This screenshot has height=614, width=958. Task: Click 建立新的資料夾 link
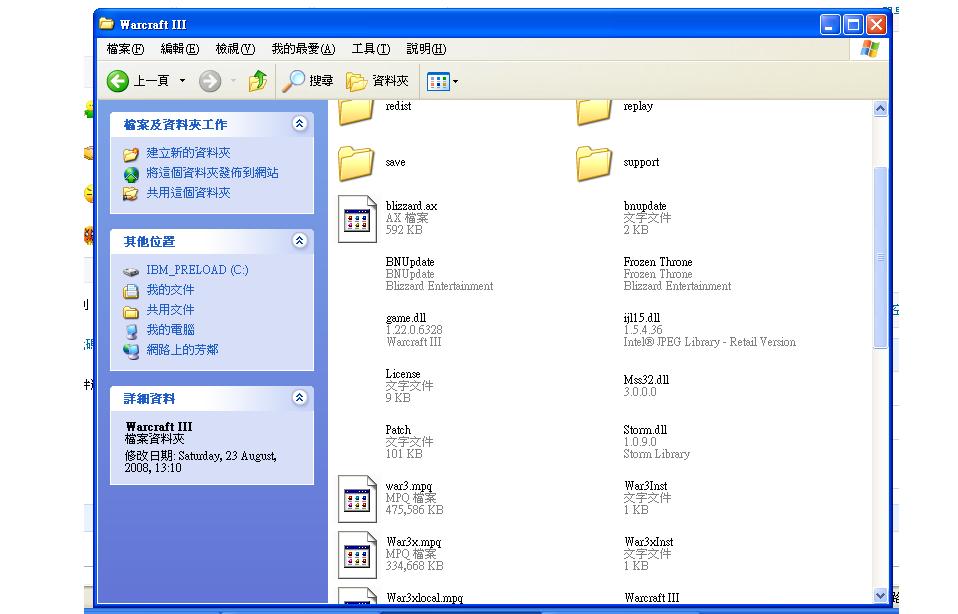(x=188, y=153)
